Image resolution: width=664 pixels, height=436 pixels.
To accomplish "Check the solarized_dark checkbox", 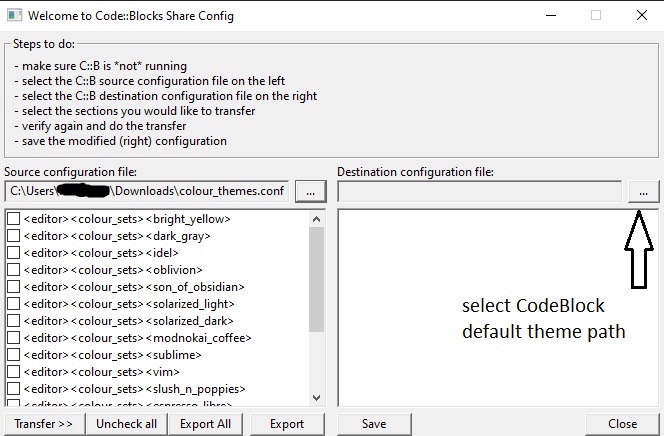I will click(14, 320).
